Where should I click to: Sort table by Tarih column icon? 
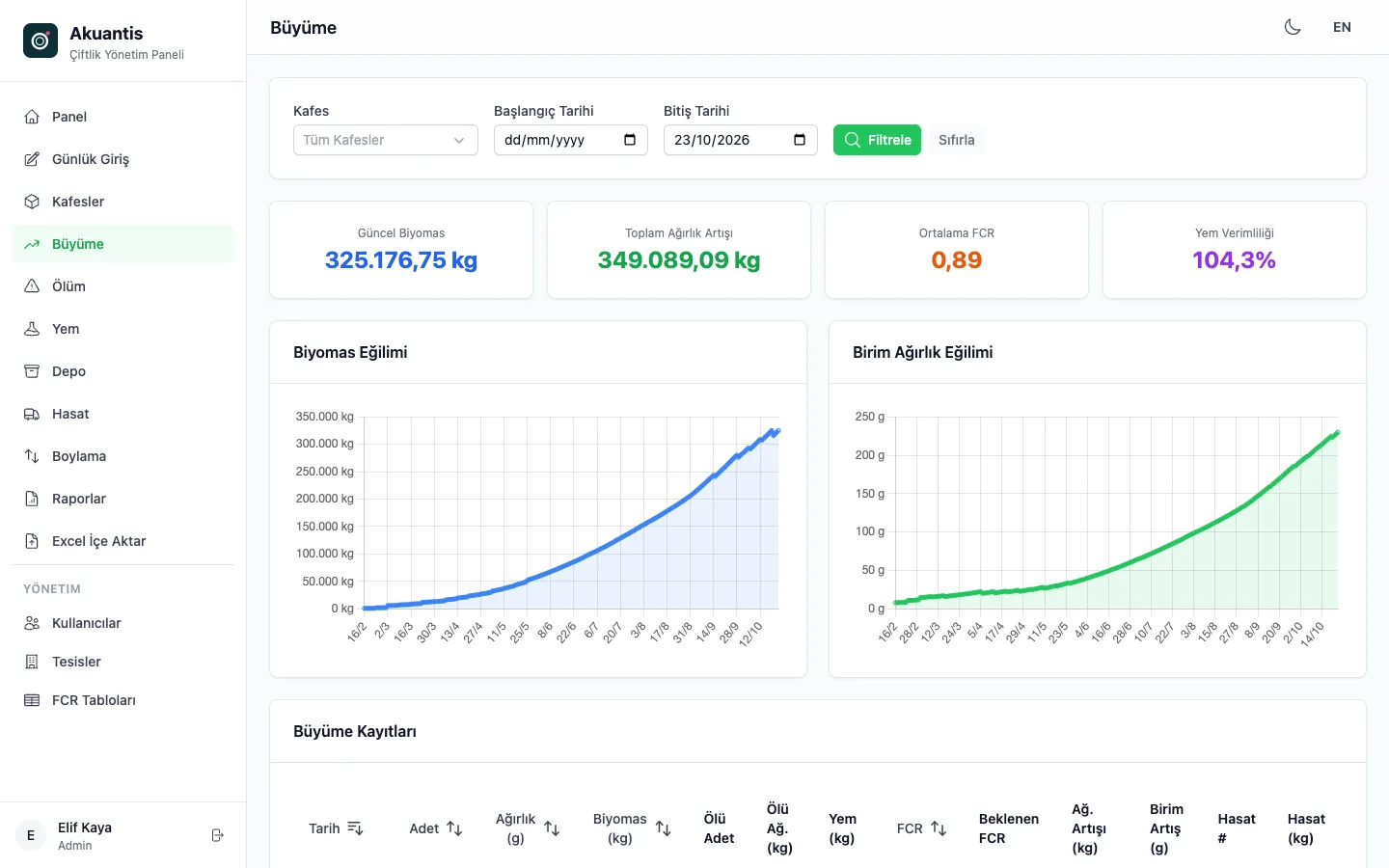(x=355, y=828)
